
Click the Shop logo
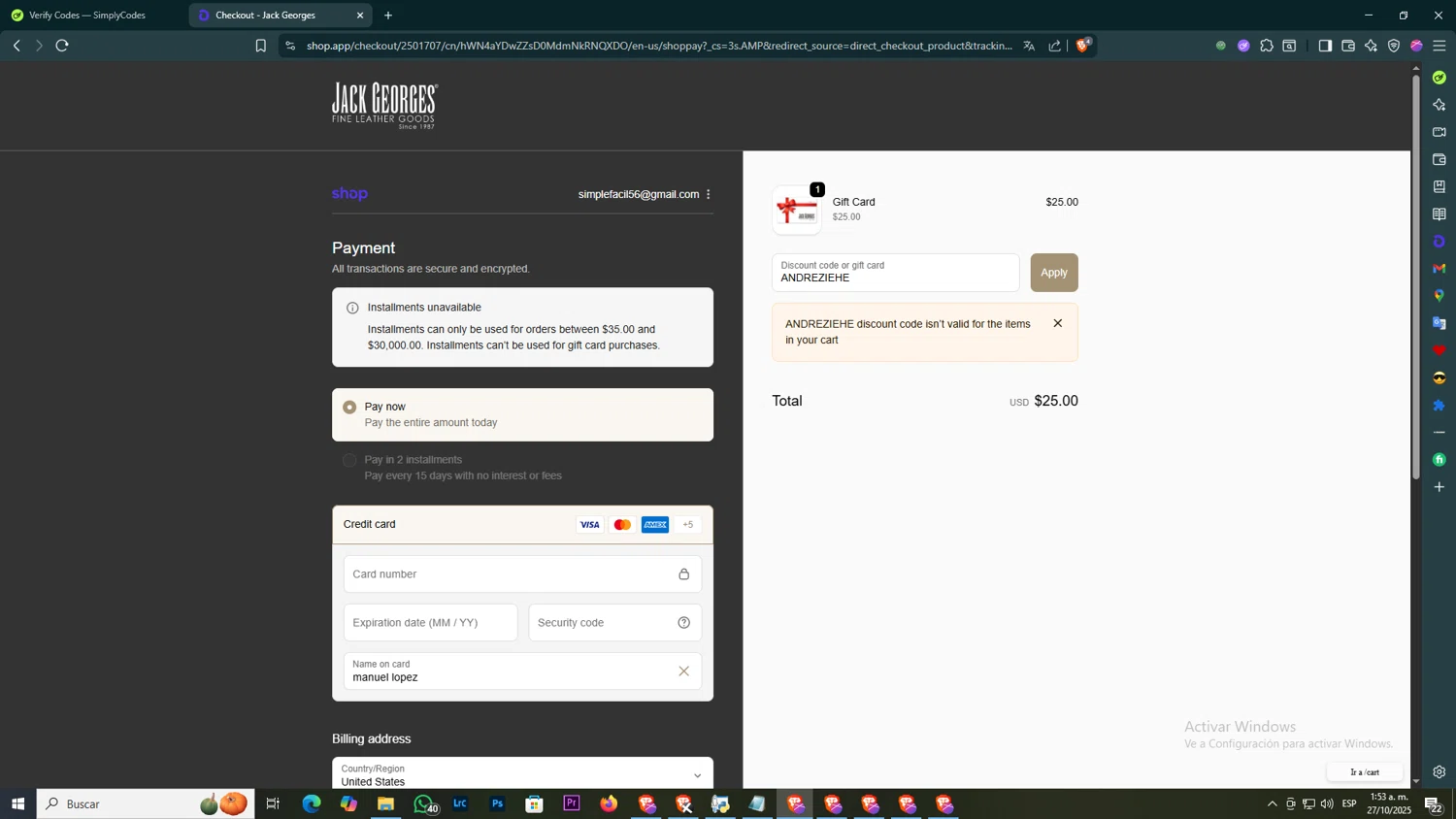click(349, 194)
